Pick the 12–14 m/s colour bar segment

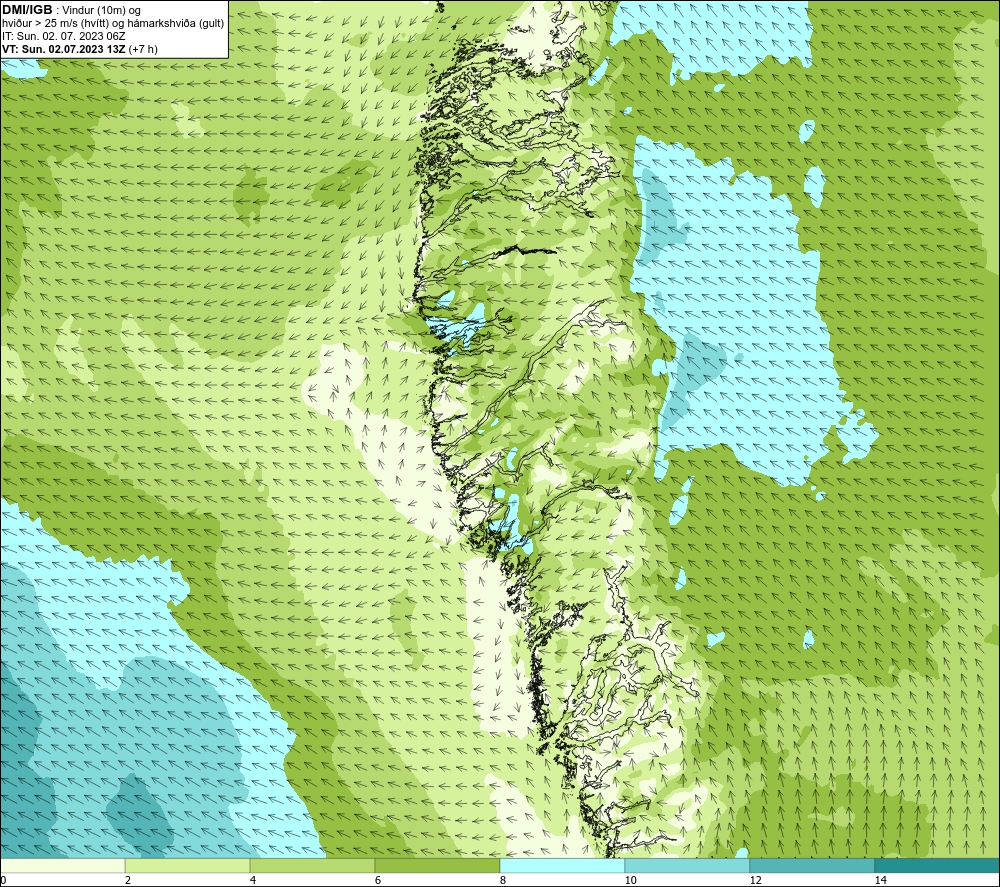(812, 865)
